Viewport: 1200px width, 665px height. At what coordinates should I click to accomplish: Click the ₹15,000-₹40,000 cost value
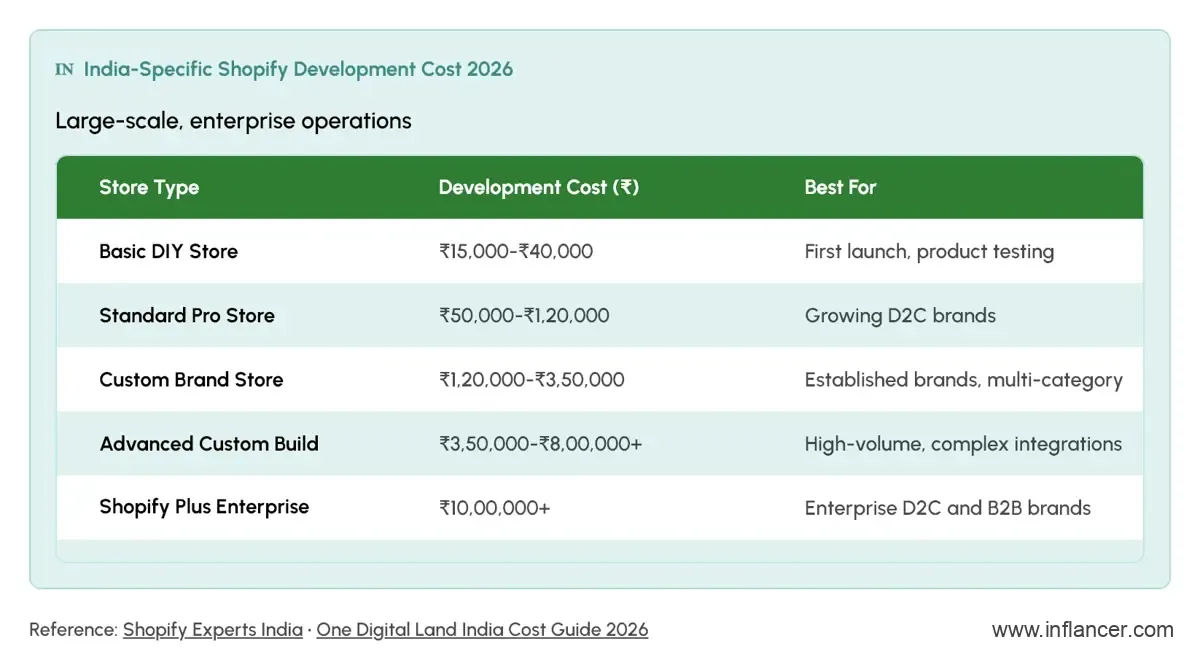point(516,251)
